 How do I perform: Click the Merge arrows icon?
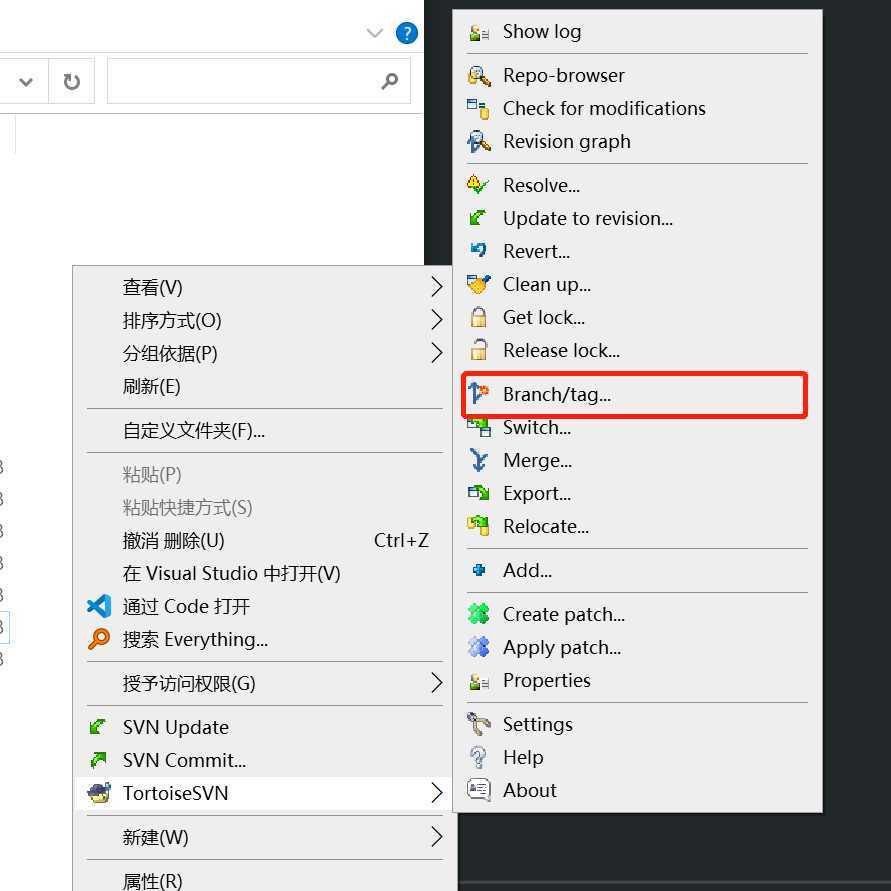pyautogui.click(x=478, y=460)
